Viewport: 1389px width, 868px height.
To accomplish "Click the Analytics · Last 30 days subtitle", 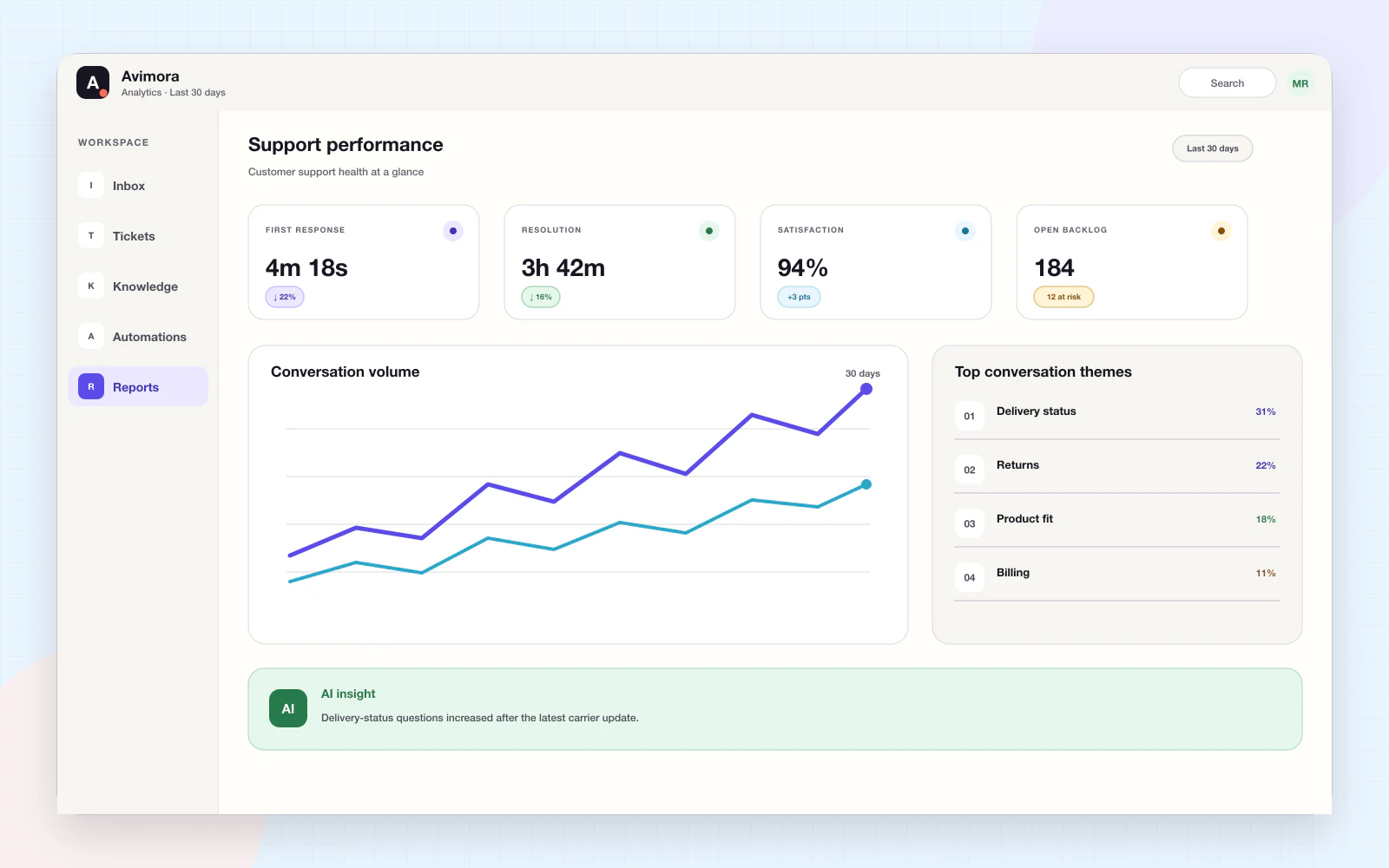I will pyautogui.click(x=174, y=93).
